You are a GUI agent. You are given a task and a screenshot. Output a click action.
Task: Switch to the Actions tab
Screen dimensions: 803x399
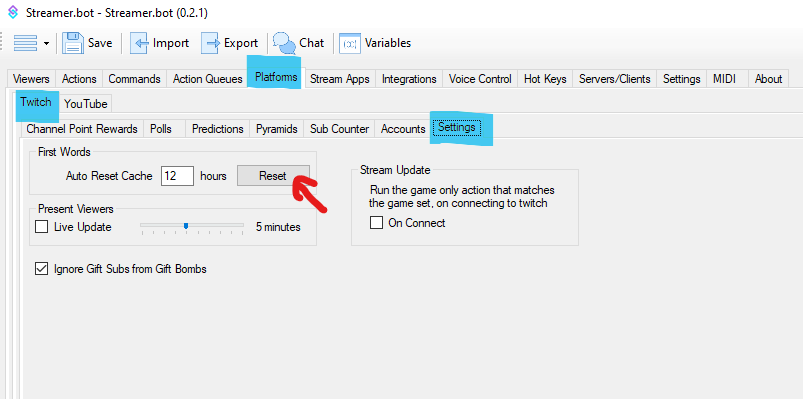(x=79, y=79)
